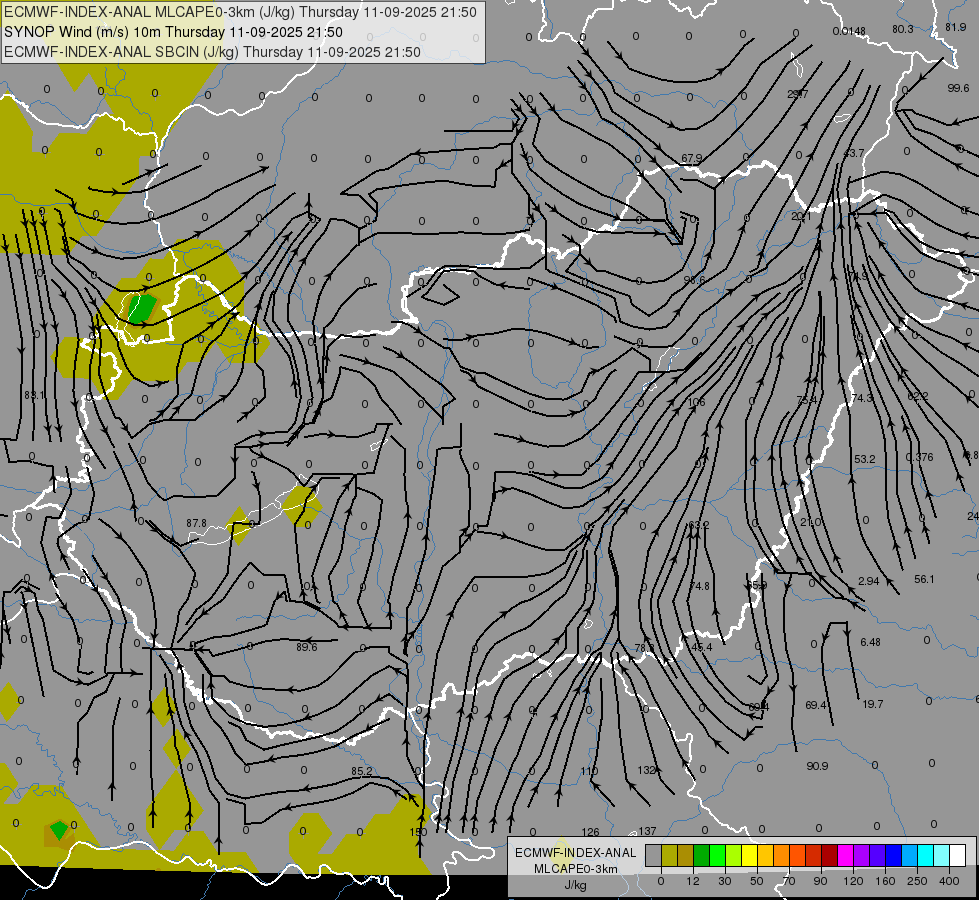979x900 pixels.
Task: Click the gray swatch in the MLCAPE legend
Action: click(654, 855)
